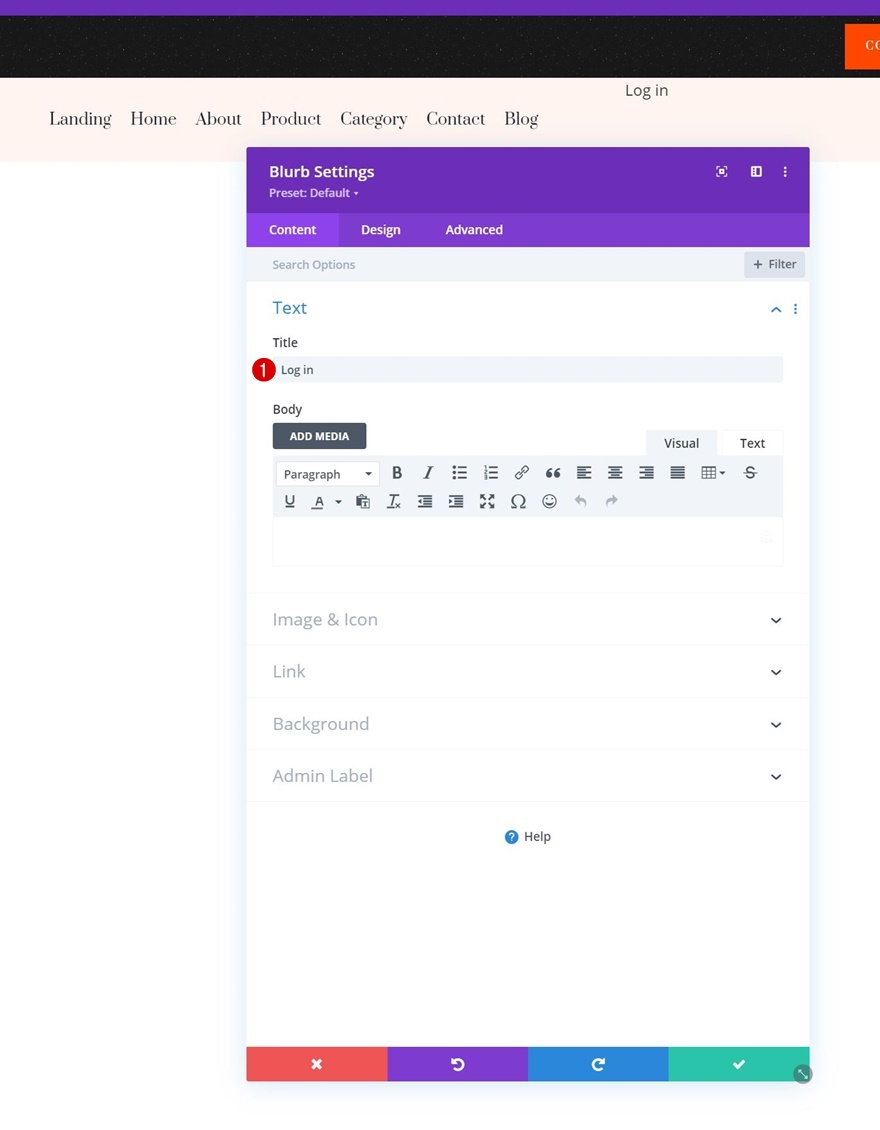Image resolution: width=880 pixels, height=1130 pixels.
Task: Switch body editor to Visual tab
Action: pos(681,443)
